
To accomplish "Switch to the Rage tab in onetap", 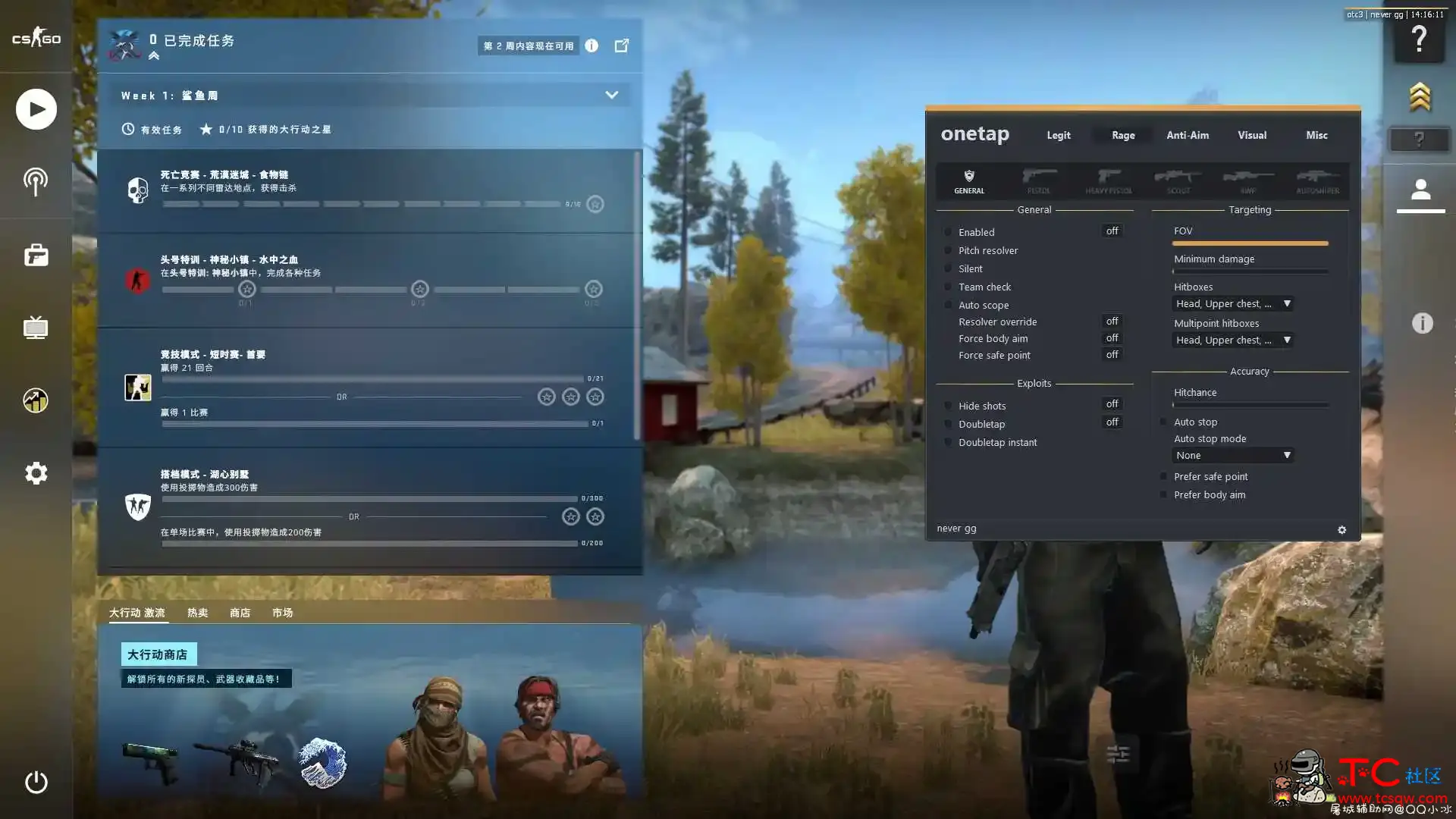I will pos(1123,135).
